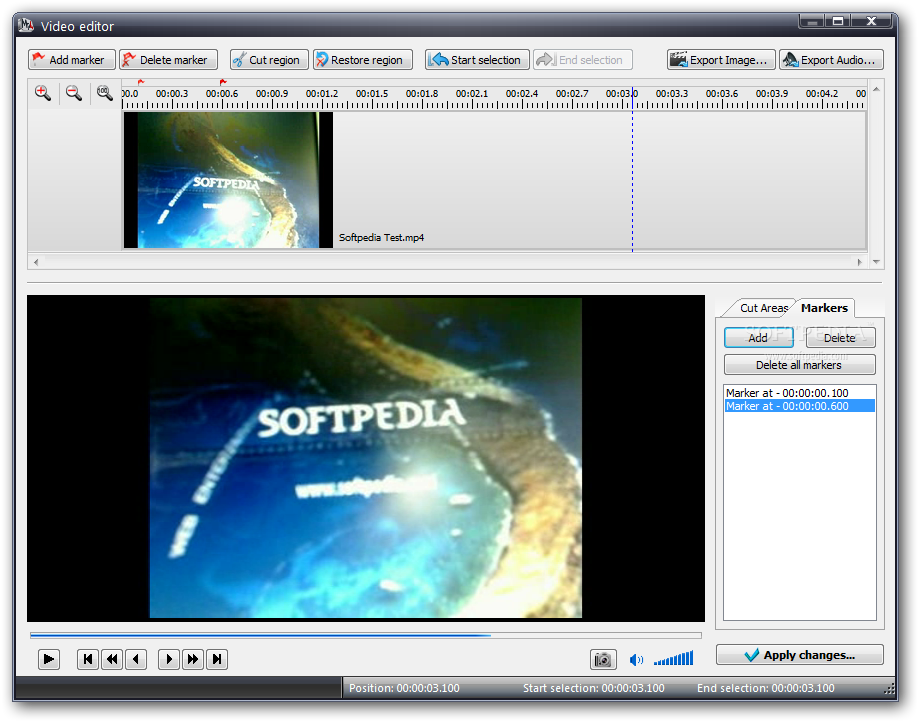Maximize the Video editor window

838,22
